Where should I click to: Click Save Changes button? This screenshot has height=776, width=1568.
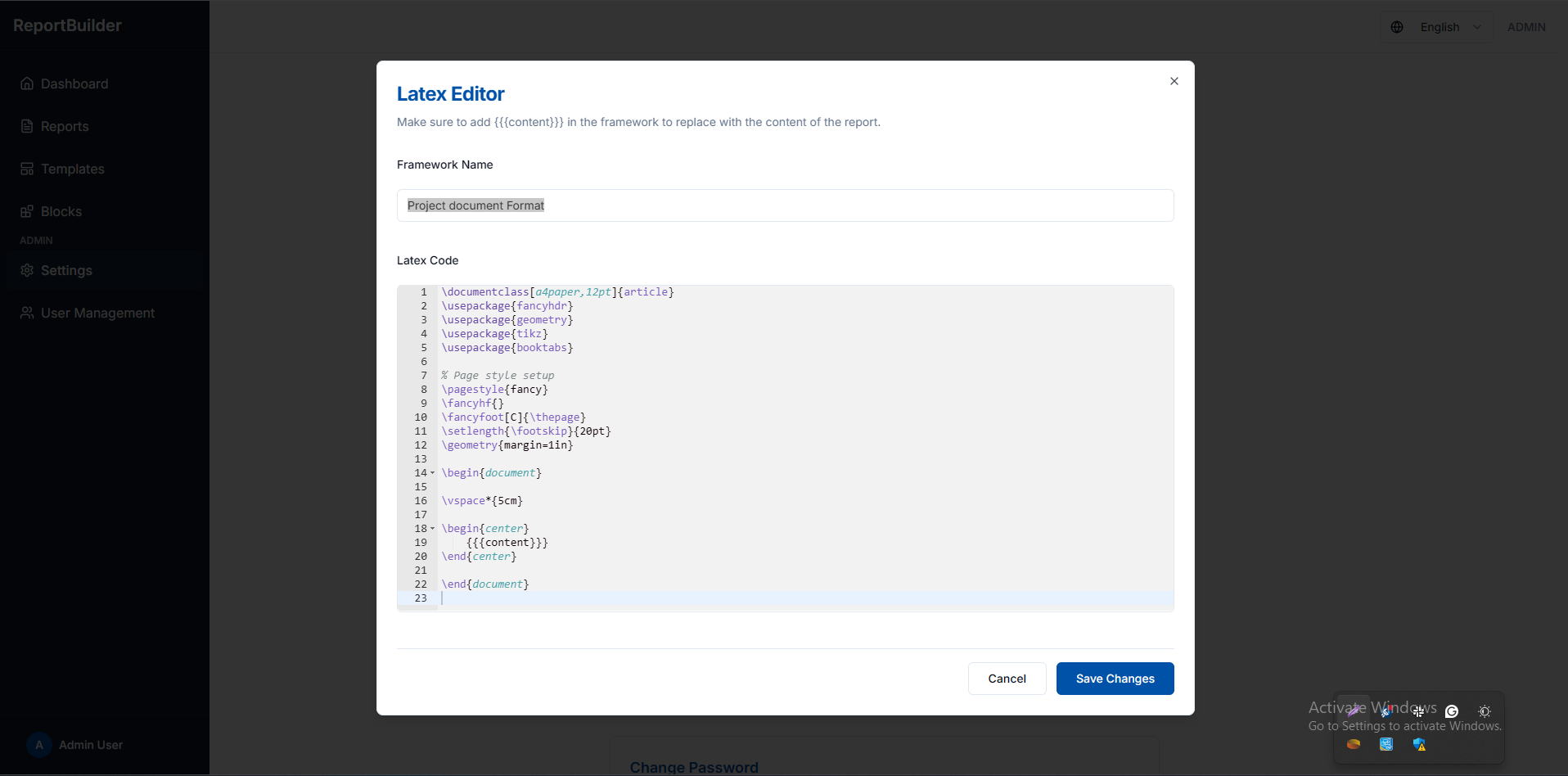coord(1115,679)
